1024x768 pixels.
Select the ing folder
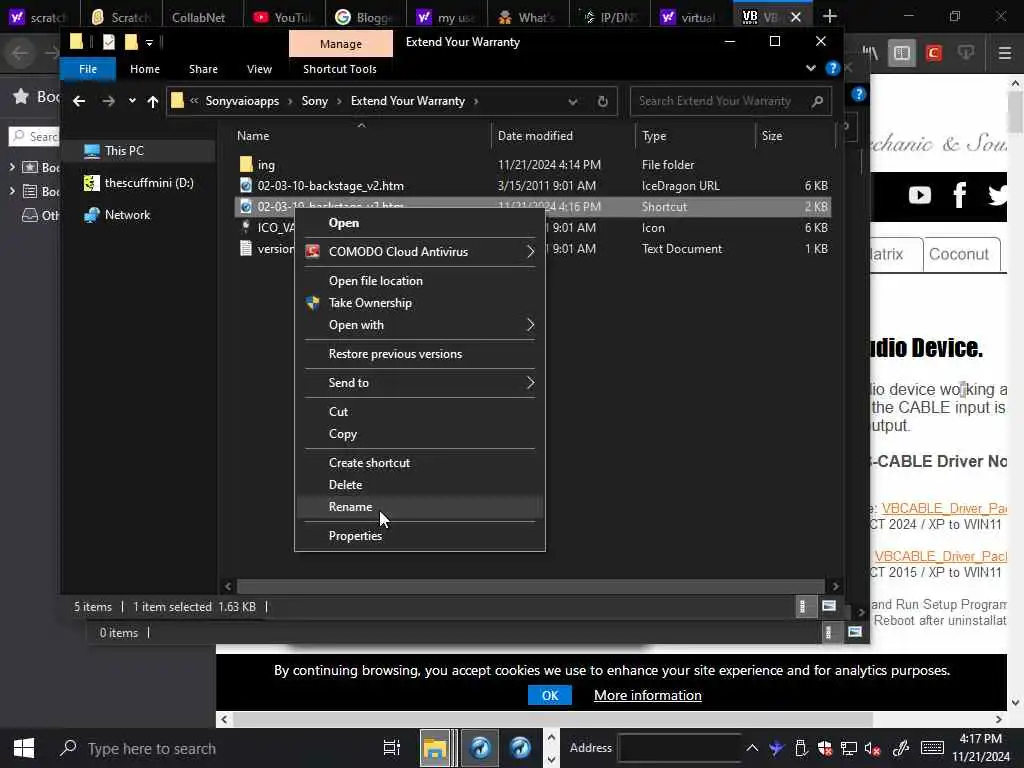tap(266, 165)
